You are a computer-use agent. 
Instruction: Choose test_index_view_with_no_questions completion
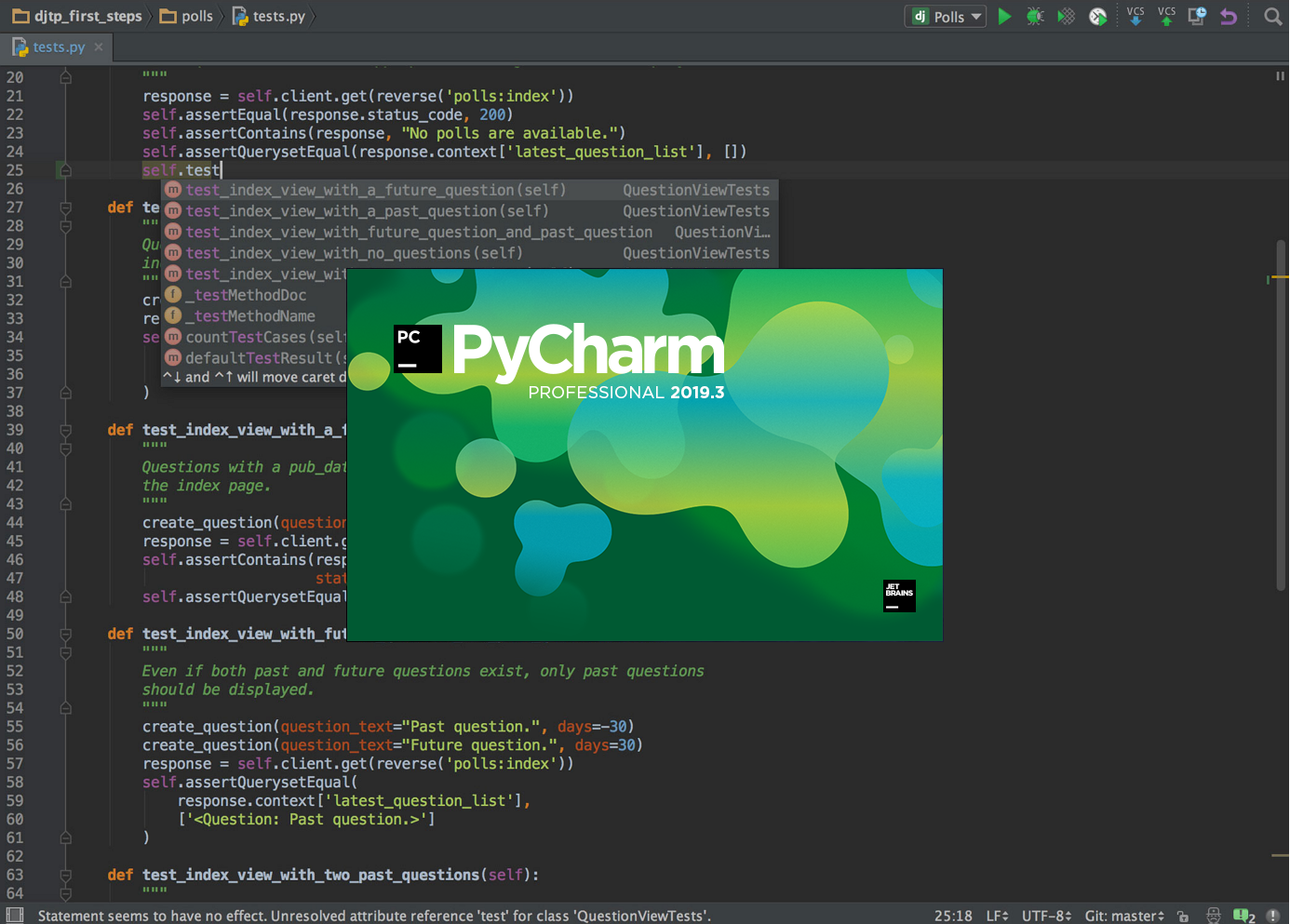[x=470, y=253]
